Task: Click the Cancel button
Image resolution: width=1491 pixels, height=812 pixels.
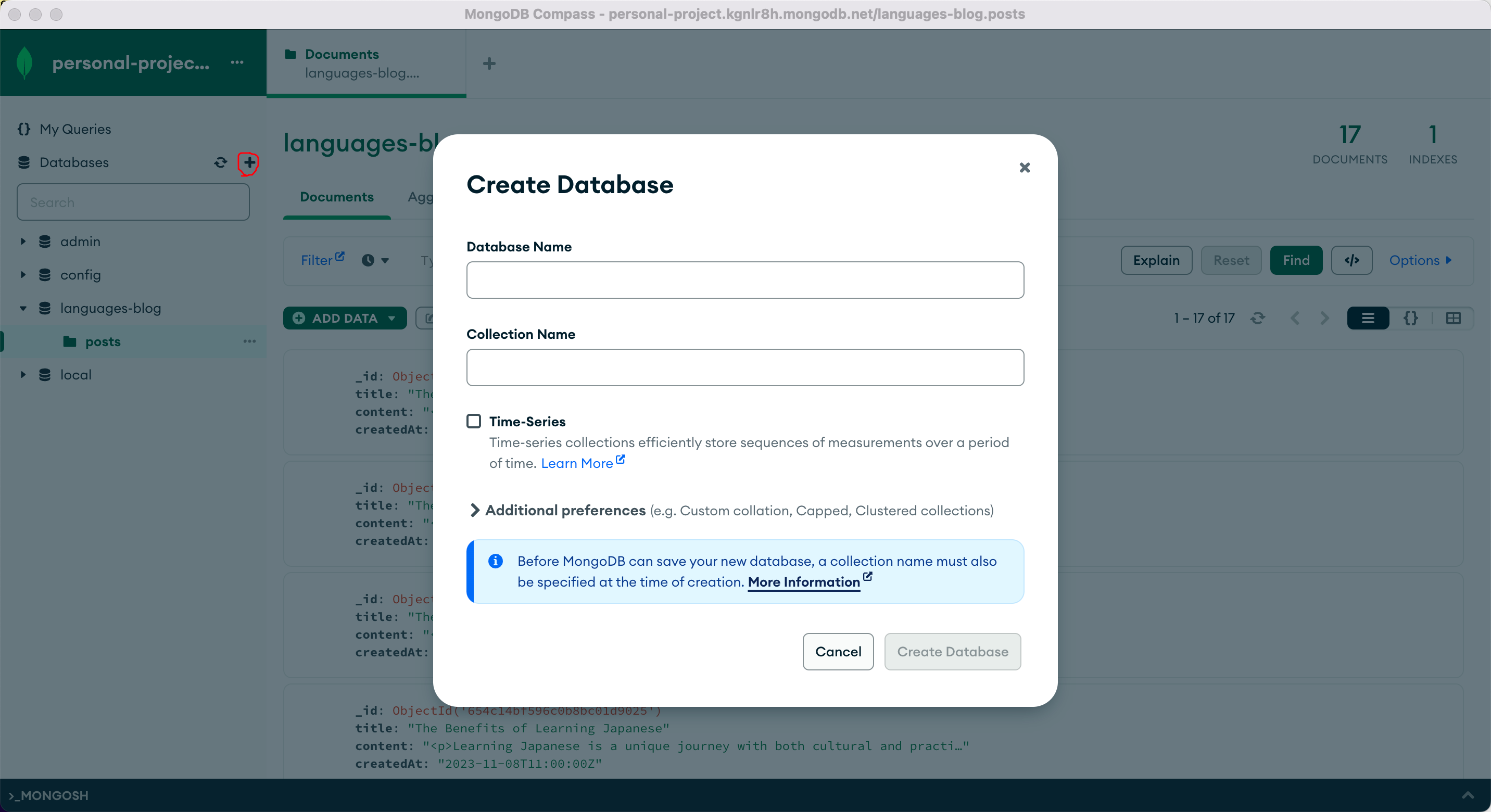Action: tap(838, 652)
